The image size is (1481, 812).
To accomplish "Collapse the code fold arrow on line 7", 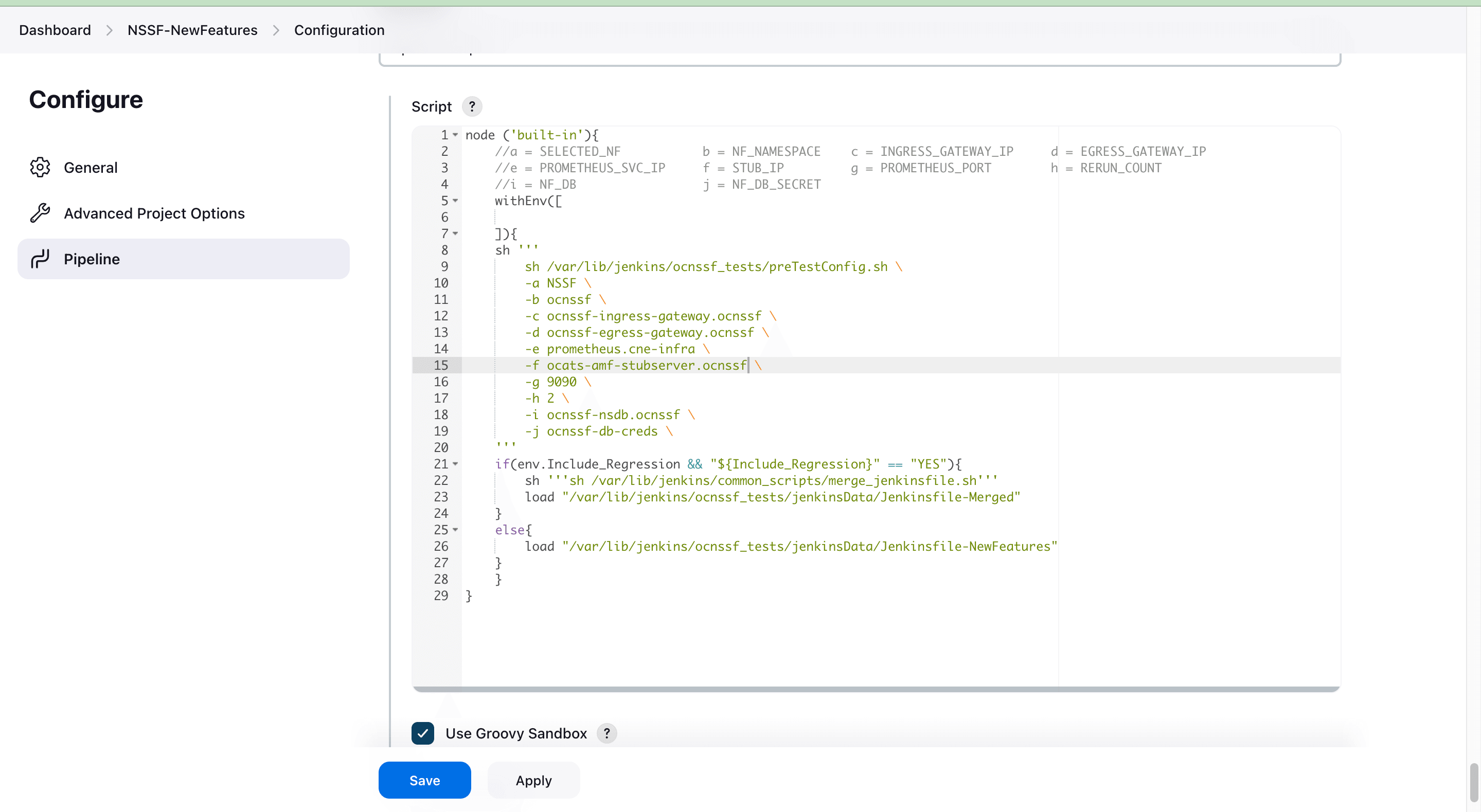I will (x=455, y=234).
